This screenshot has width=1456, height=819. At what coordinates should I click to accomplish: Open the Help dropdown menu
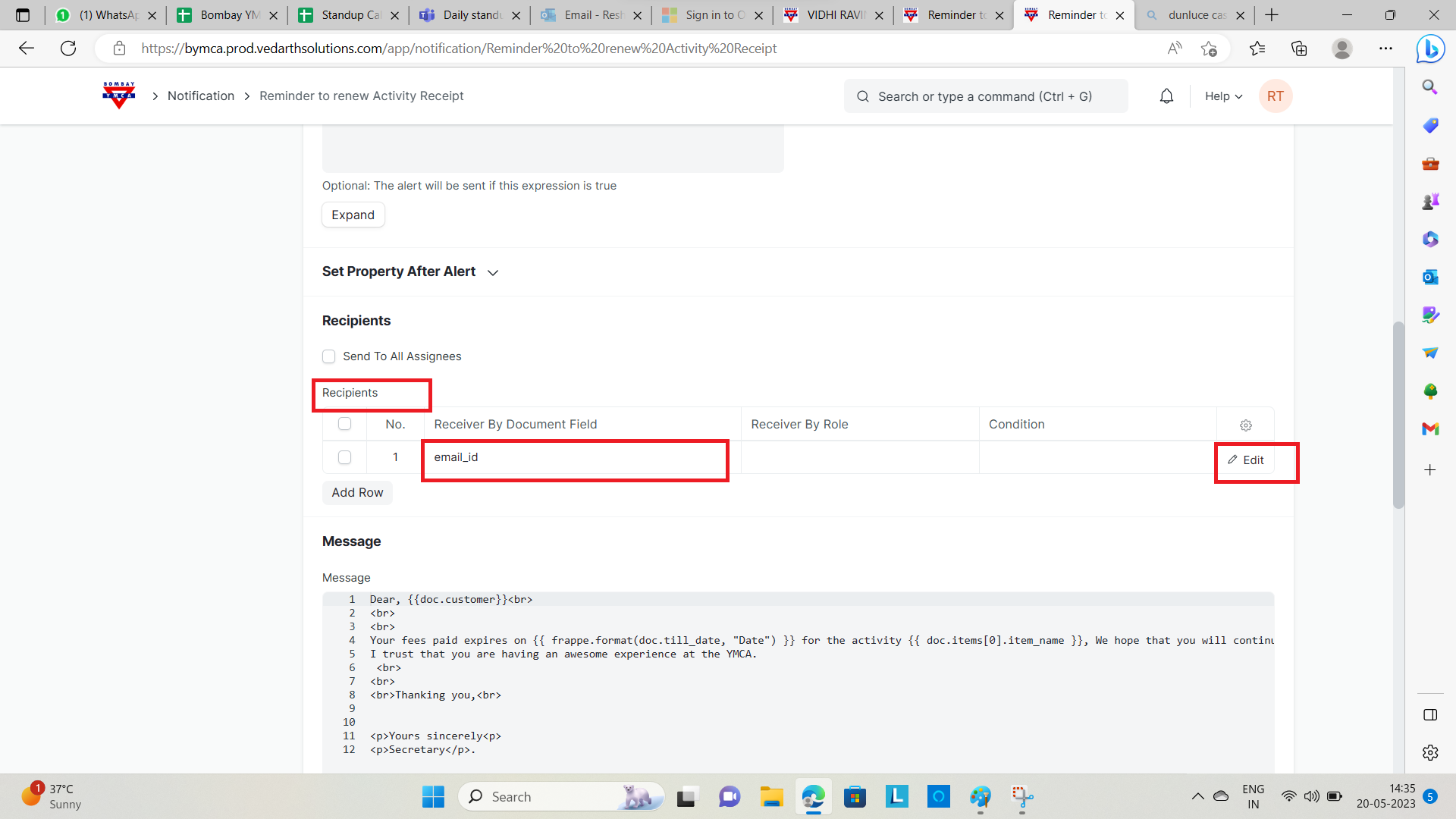[x=1223, y=96]
